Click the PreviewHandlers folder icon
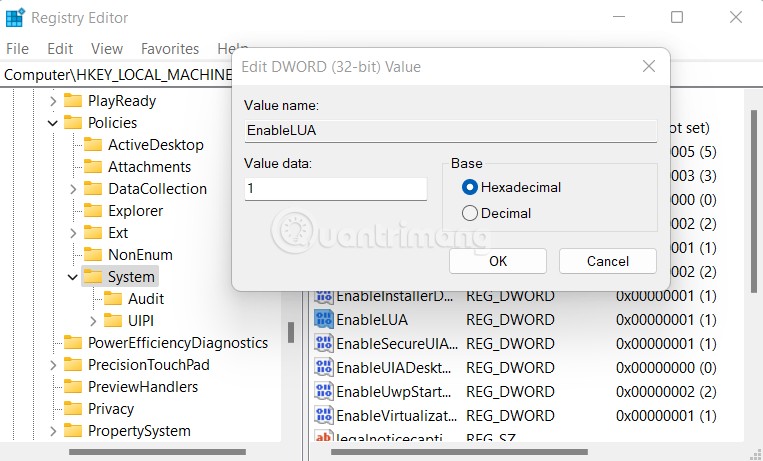The image size is (763, 461). [x=73, y=387]
